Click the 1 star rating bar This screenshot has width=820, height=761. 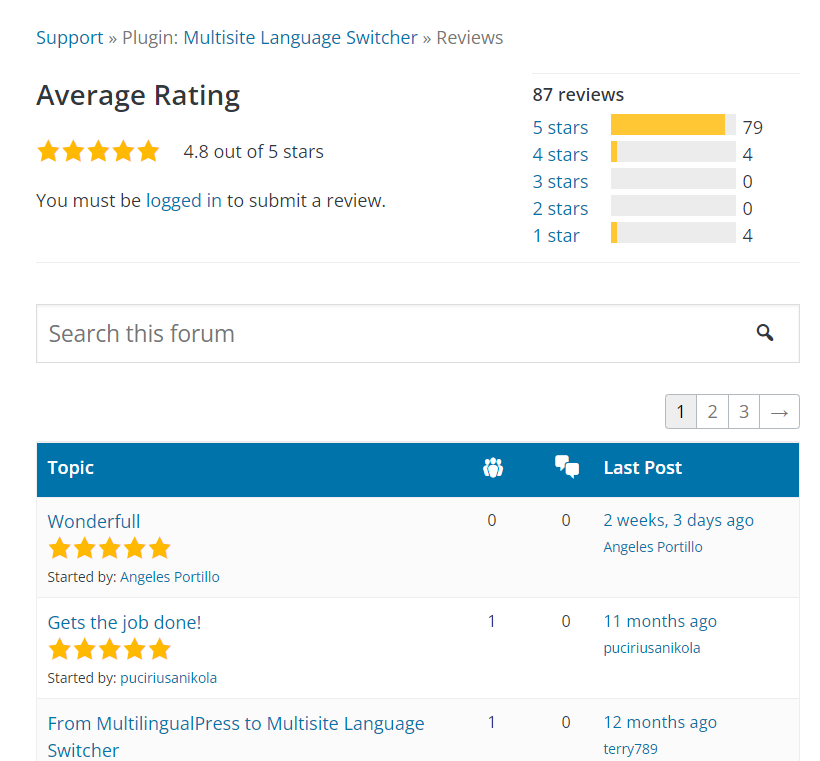[673, 233]
